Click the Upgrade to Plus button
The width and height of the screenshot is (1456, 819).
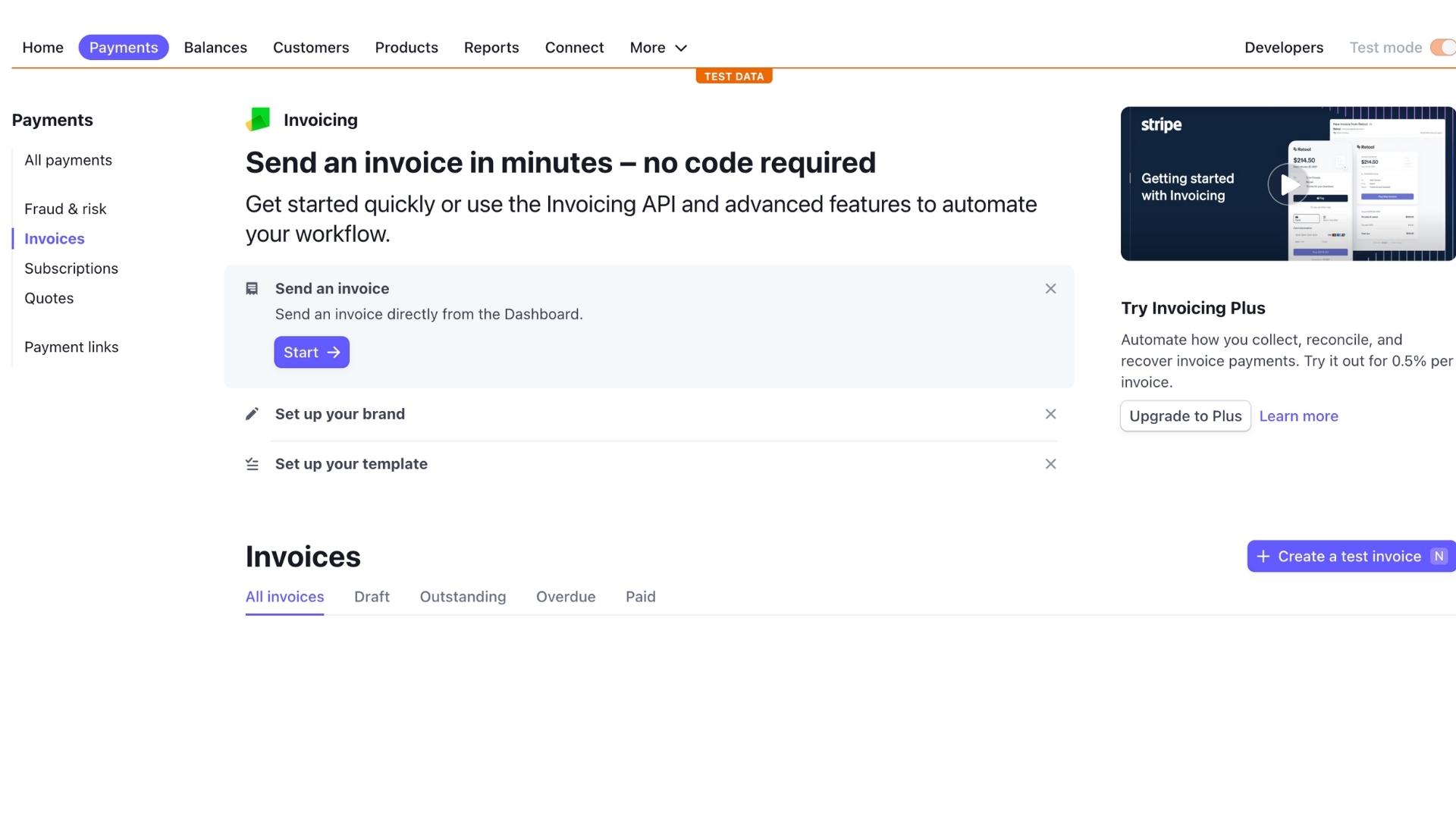pyautogui.click(x=1185, y=416)
